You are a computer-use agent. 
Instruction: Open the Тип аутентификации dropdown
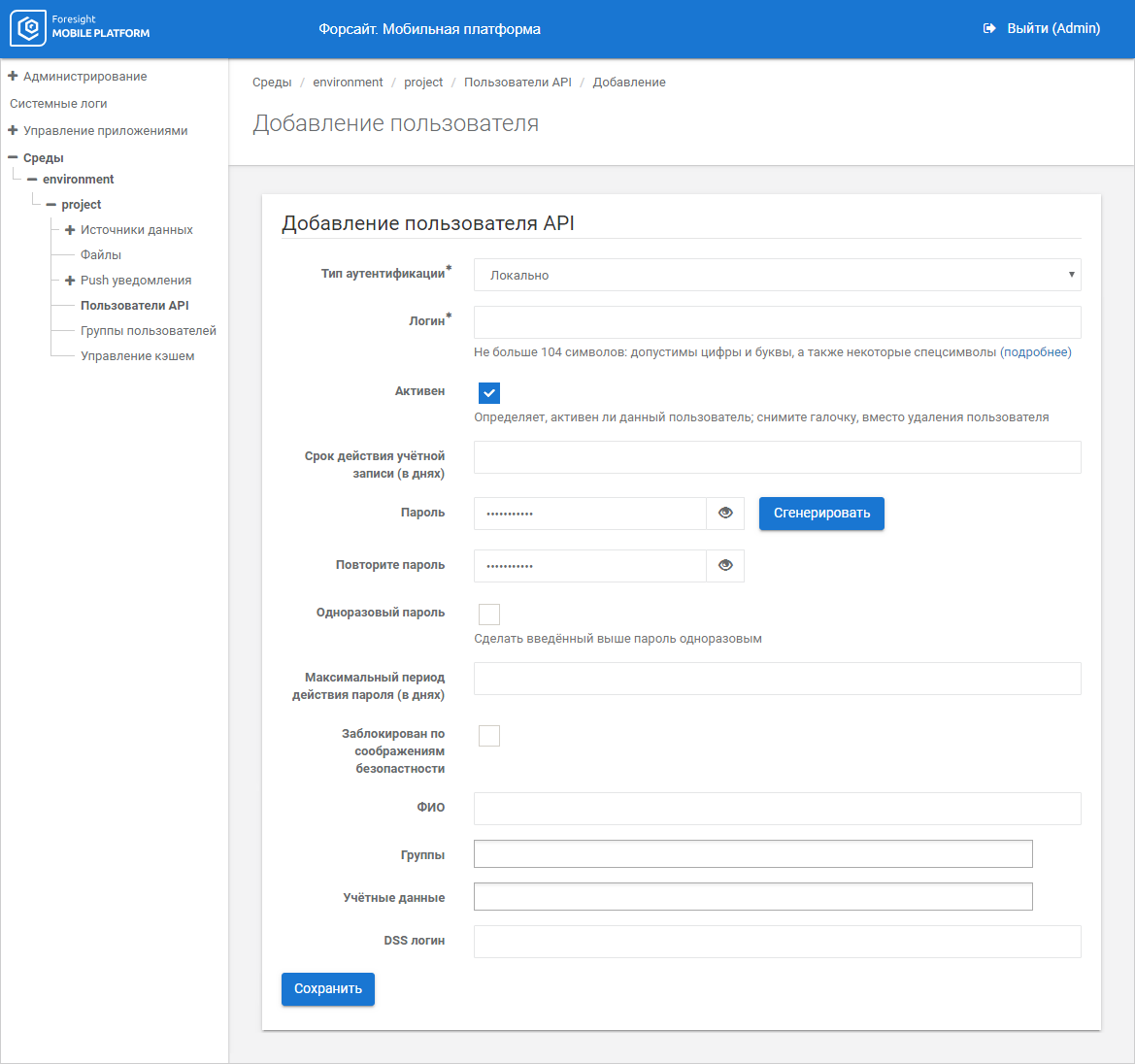pyautogui.click(x=777, y=275)
